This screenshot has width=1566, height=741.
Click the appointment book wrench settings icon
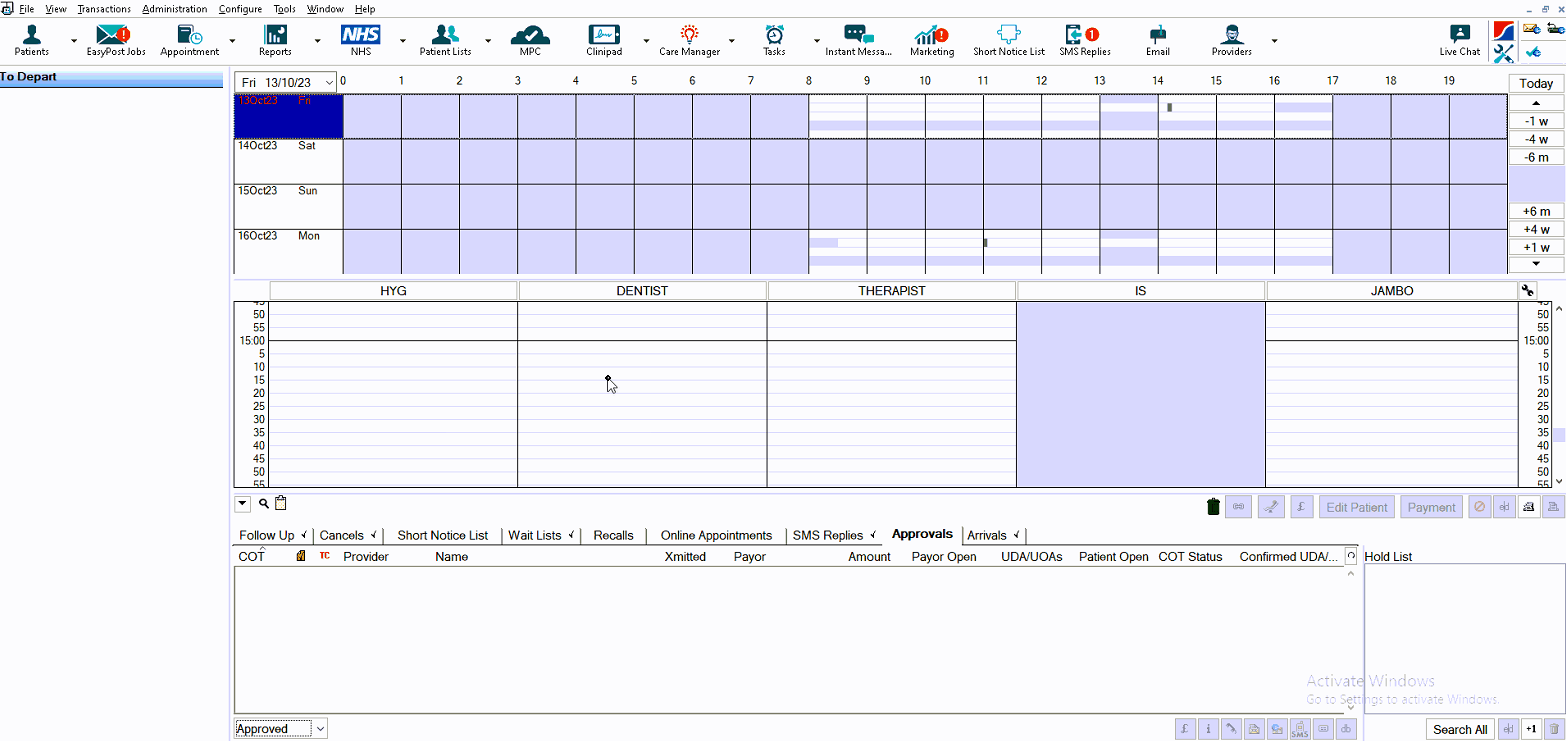click(1527, 291)
